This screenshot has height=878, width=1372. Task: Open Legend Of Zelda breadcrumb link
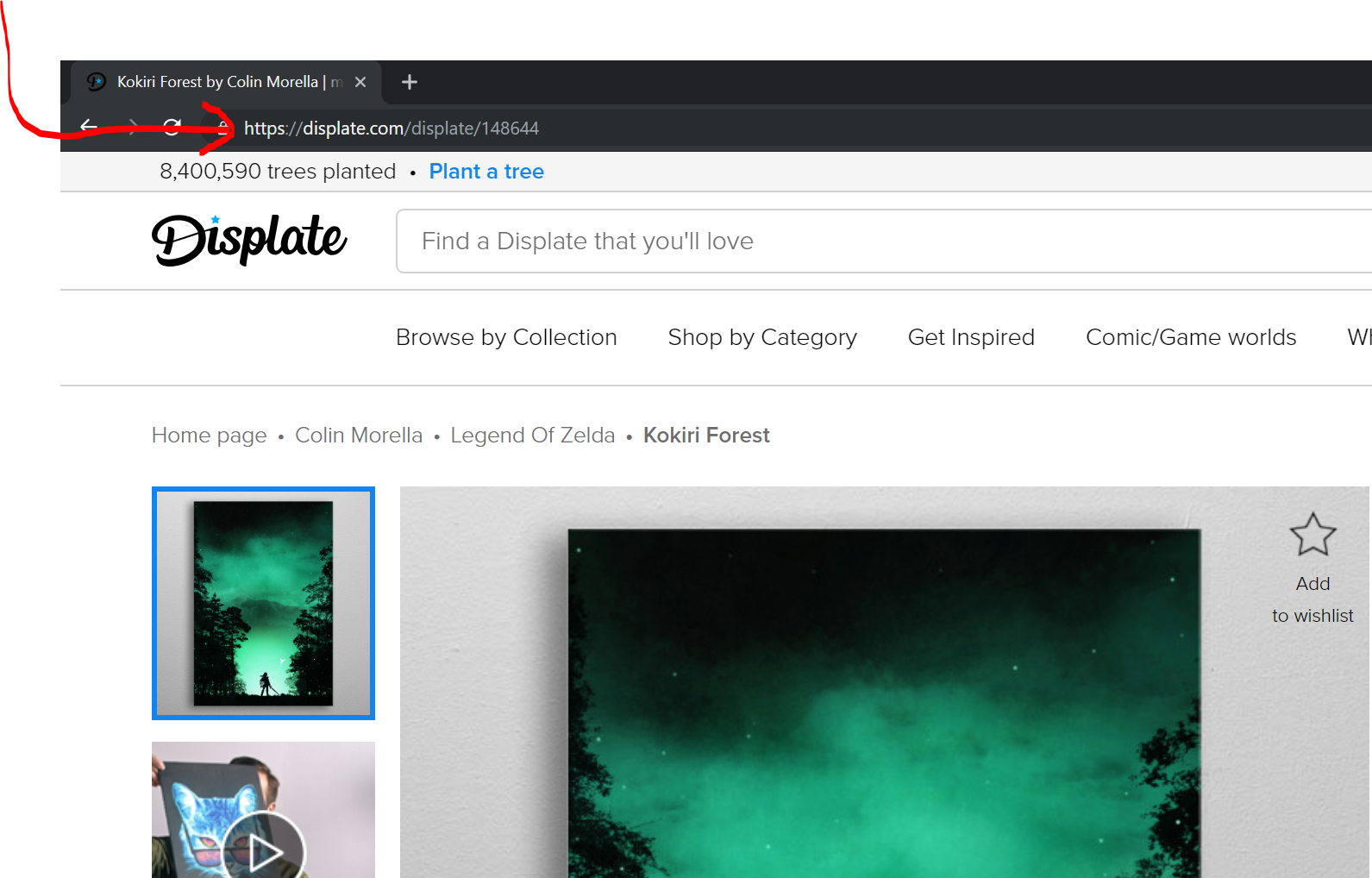(x=533, y=436)
